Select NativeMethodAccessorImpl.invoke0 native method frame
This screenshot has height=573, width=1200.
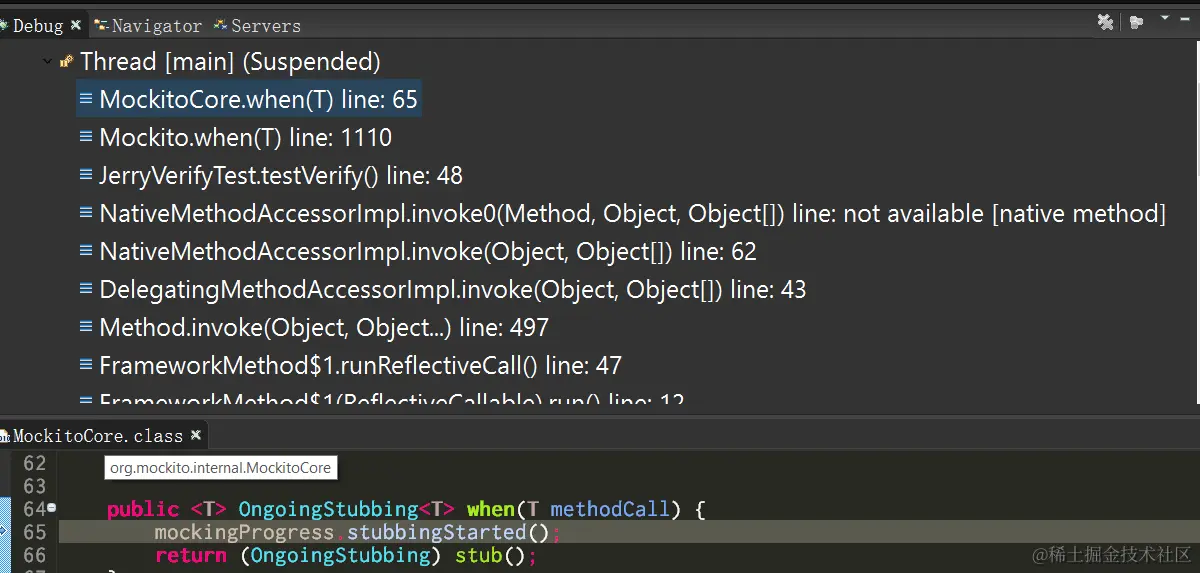point(622,213)
